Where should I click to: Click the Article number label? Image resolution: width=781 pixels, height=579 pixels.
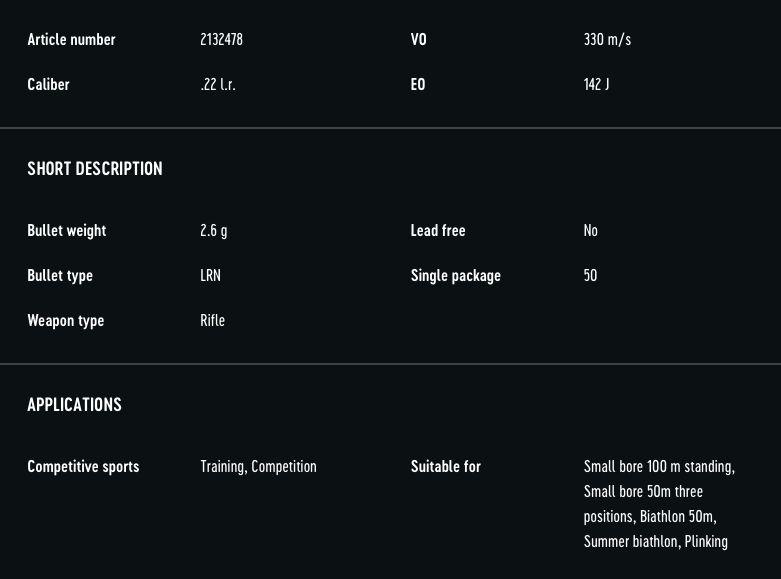click(x=71, y=39)
